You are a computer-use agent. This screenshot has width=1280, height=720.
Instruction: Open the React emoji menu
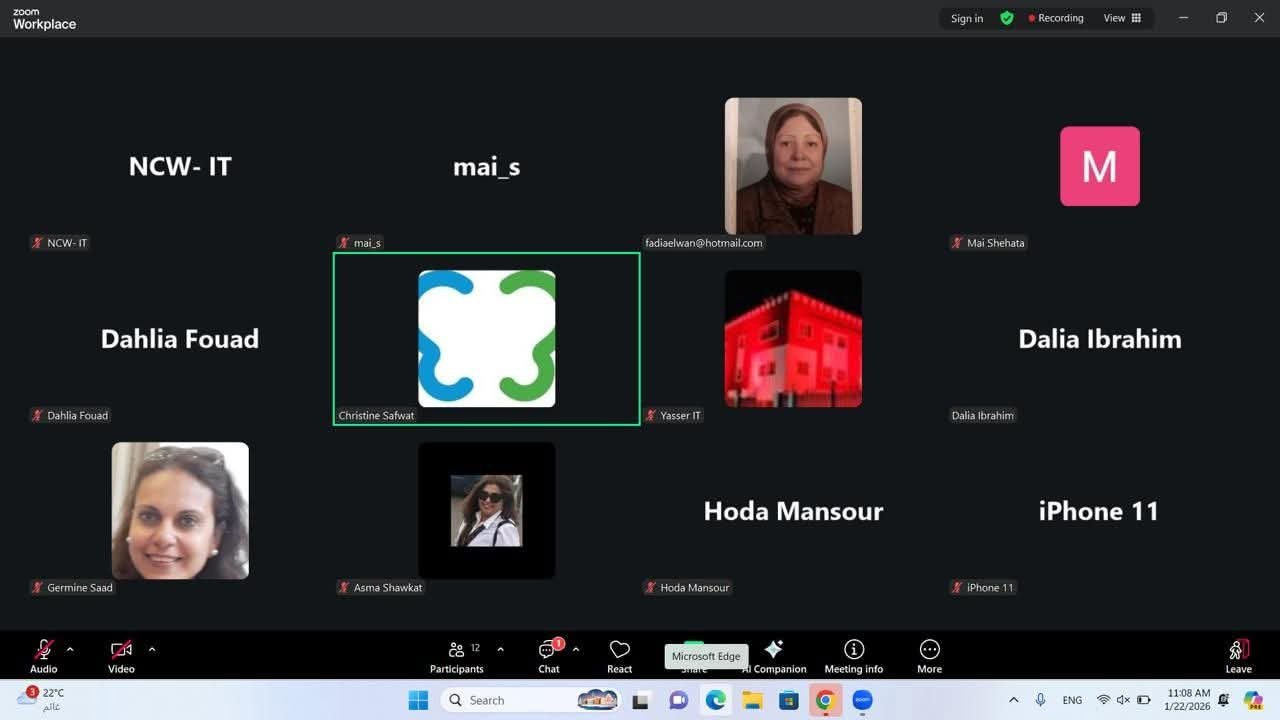tap(619, 656)
